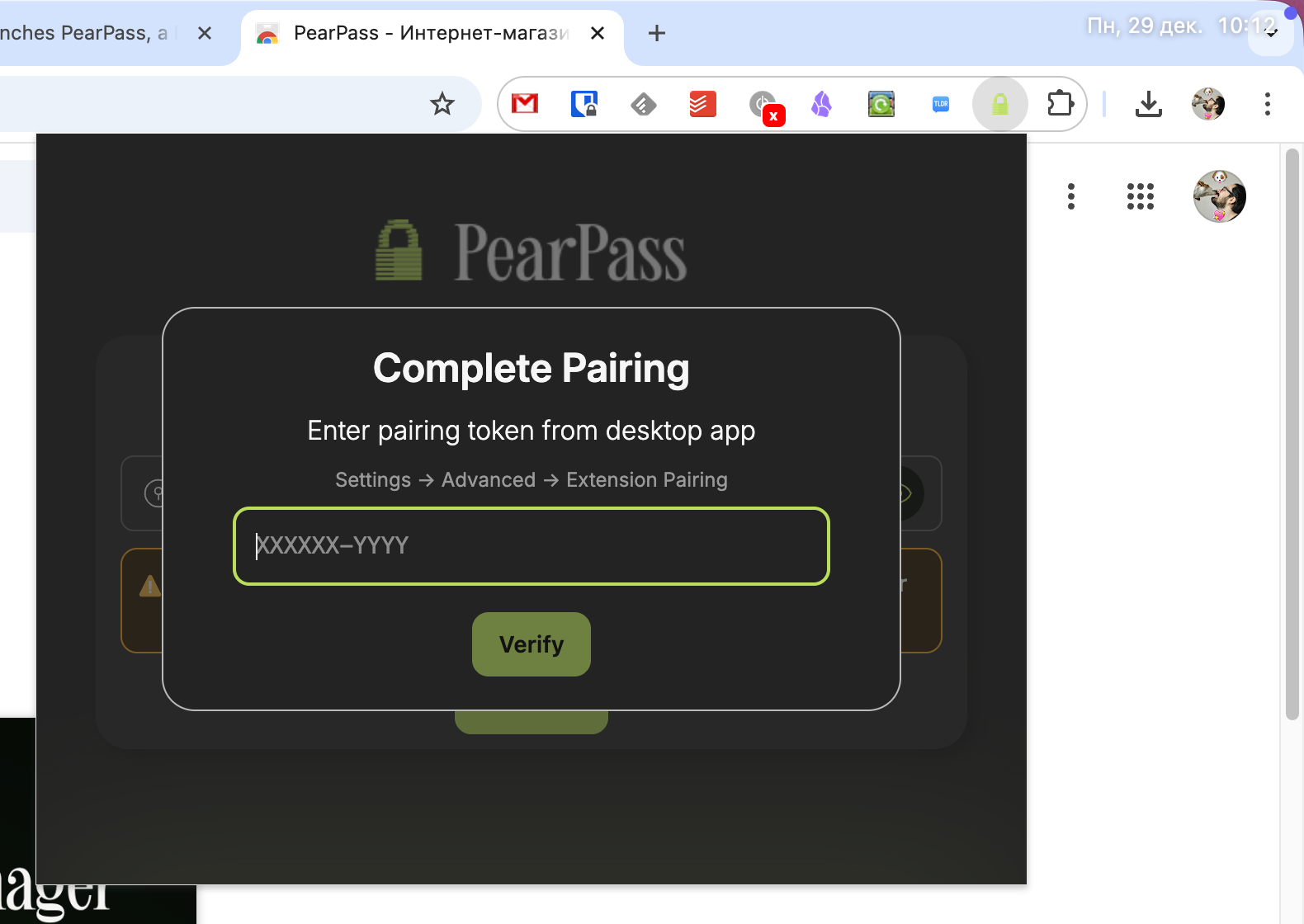Open the Chrome three-dot menu
The image size is (1304, 924).
point(1268,104)
